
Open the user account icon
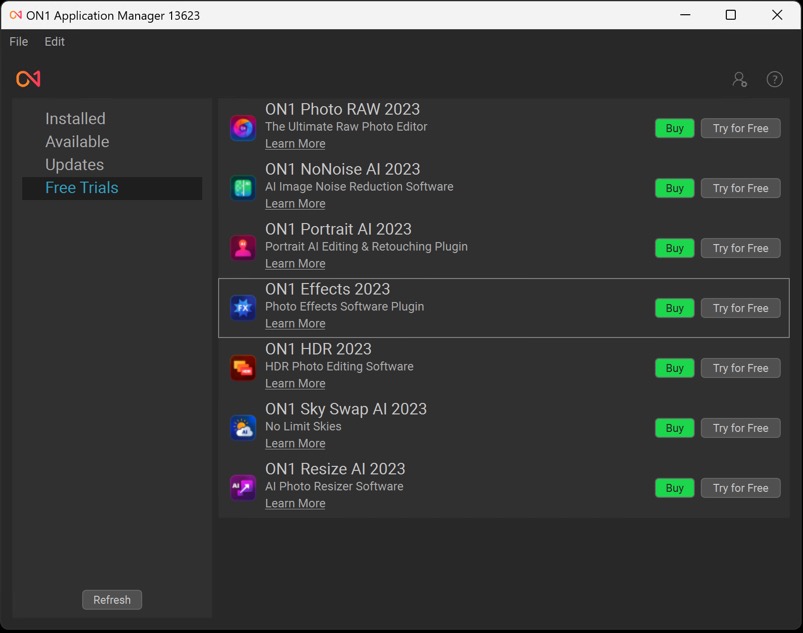(x=739, y=79)
